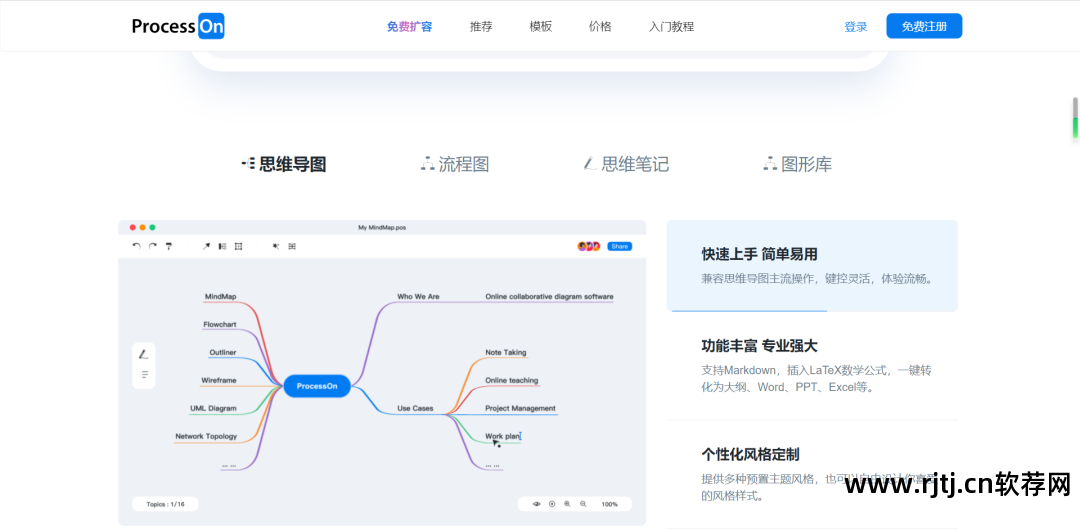Viewport: 1080px width, 530px height.
Task: Click the page vertical scrollbar thumb
Action: pos(1074,118)
